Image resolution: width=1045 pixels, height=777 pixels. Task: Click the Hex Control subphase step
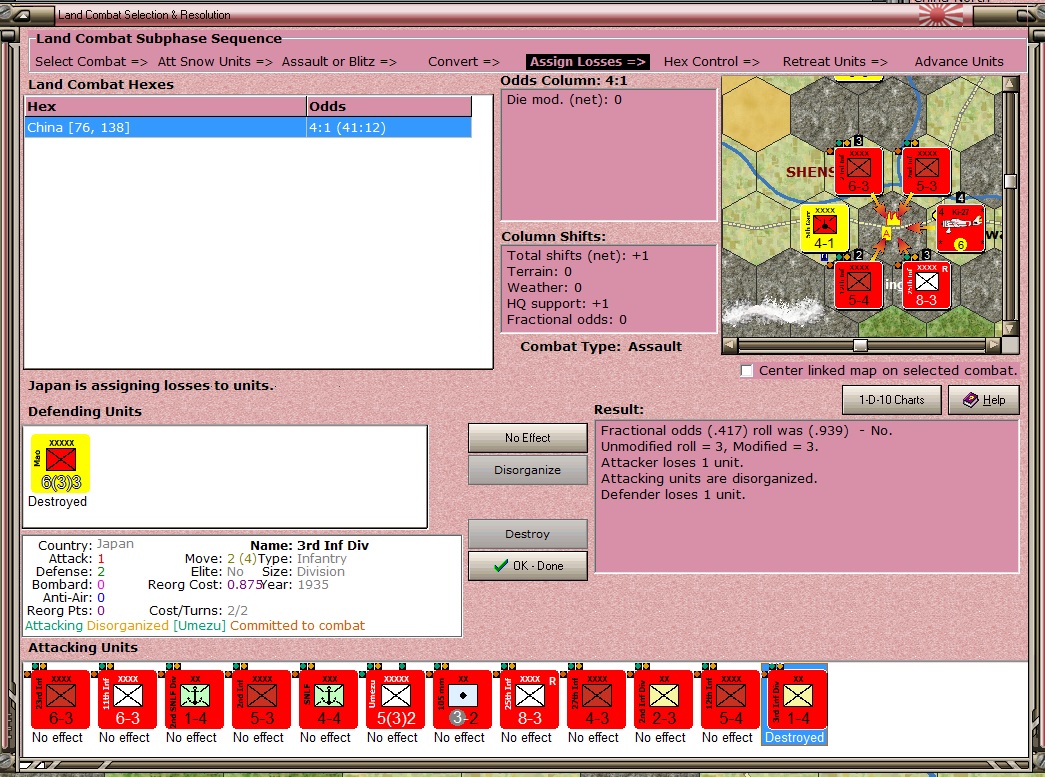pyautogui.click(x=711, y=61)
